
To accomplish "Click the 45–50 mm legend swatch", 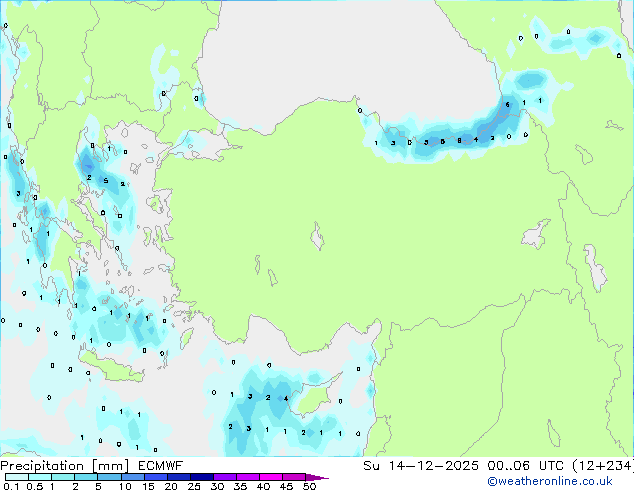I will coord(294,477).
